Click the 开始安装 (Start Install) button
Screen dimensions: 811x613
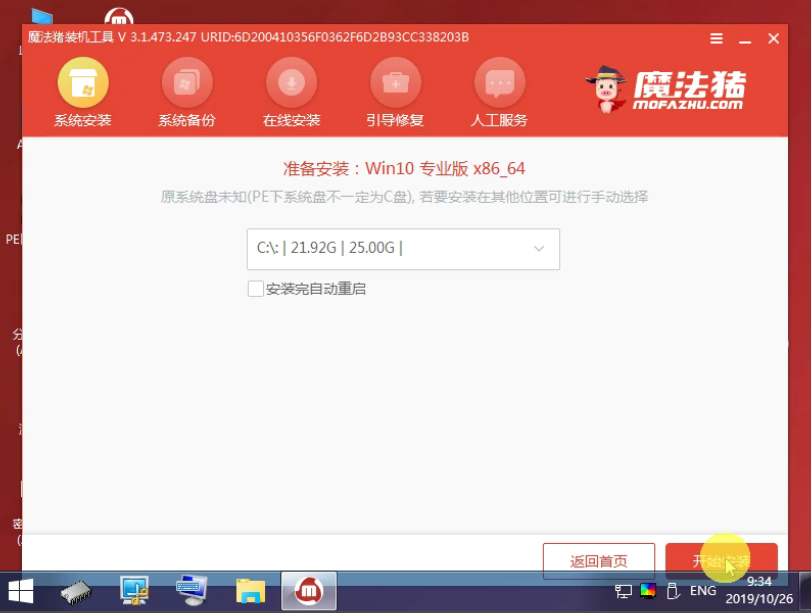721,561
